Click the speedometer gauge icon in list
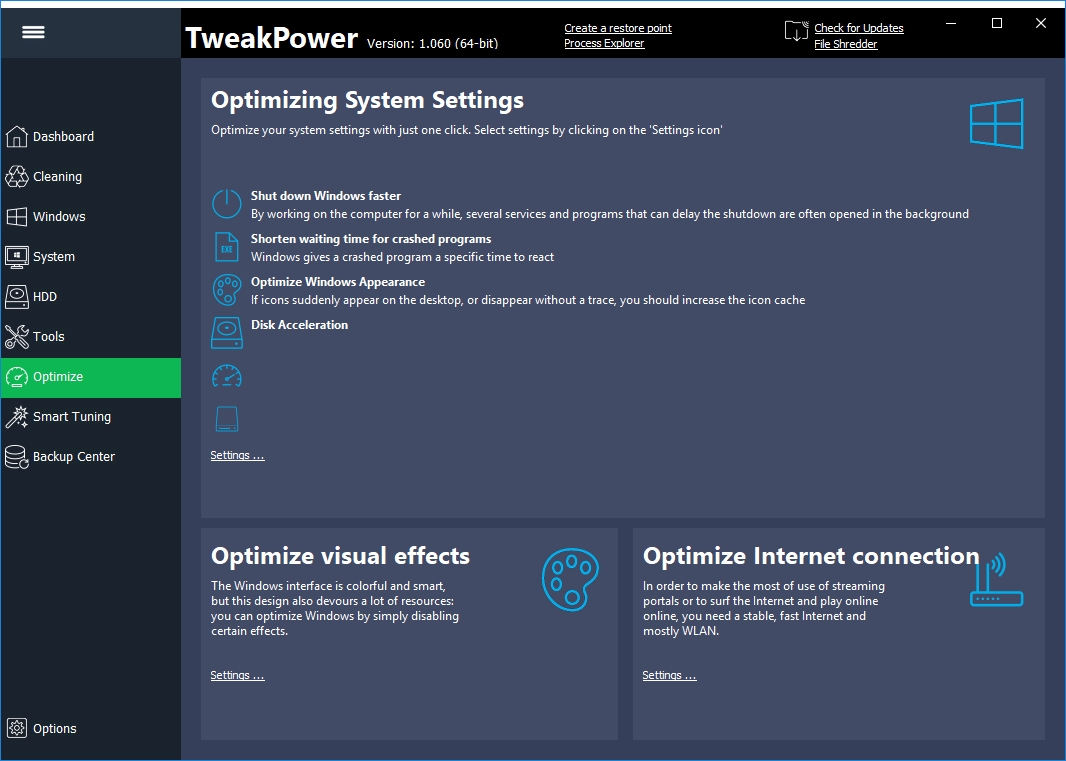1066x761 pixels. [x=227, y=376]
